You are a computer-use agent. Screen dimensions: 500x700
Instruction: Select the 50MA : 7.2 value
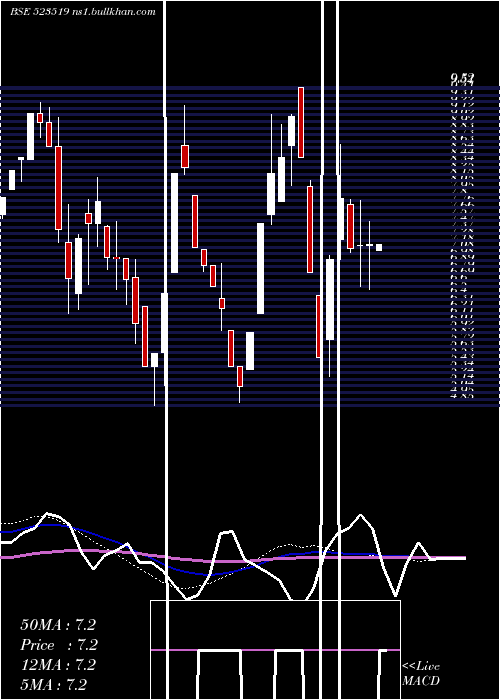[58, 625]
